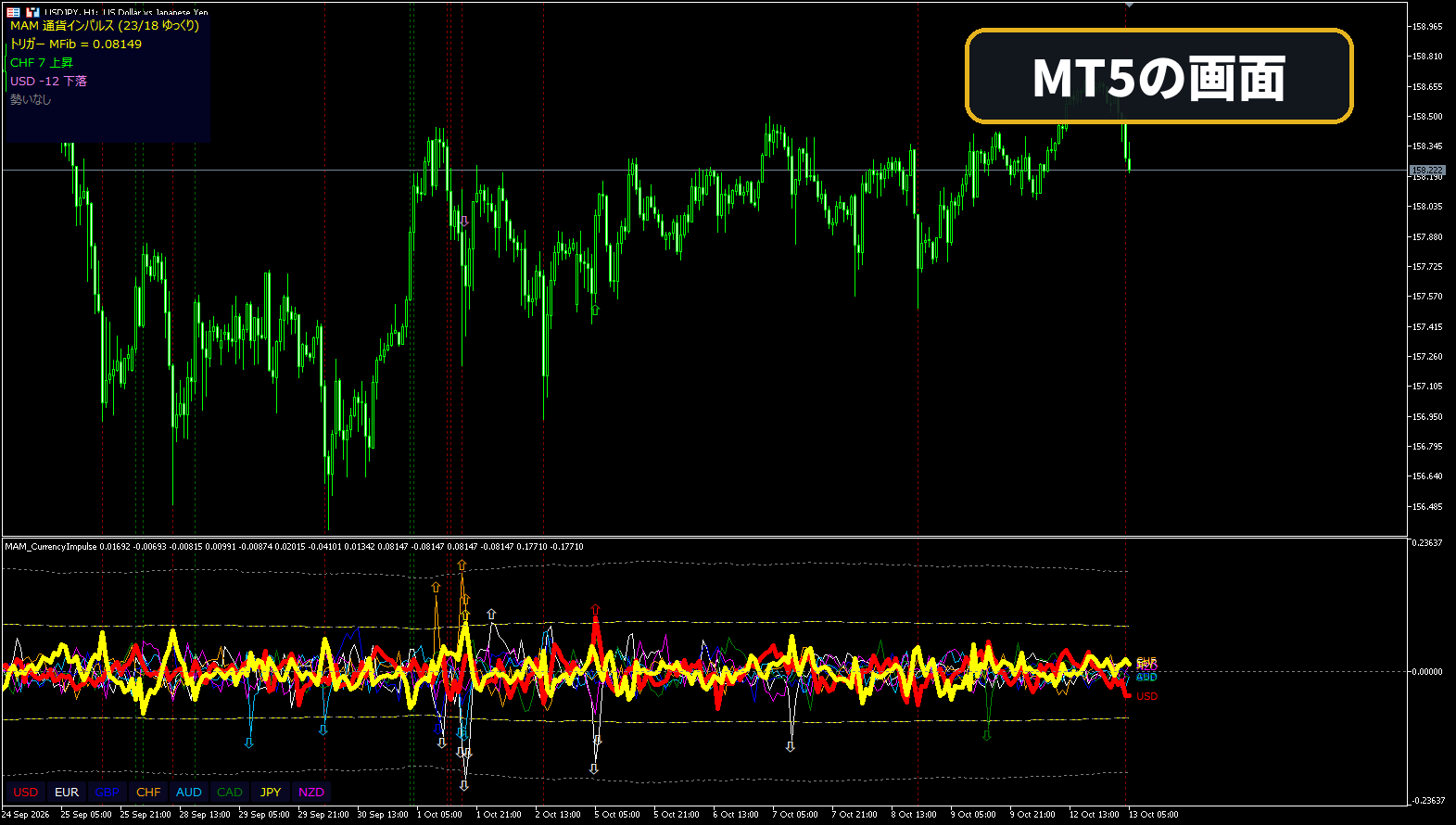Toggle the GBP currency line button

(108, 793)
